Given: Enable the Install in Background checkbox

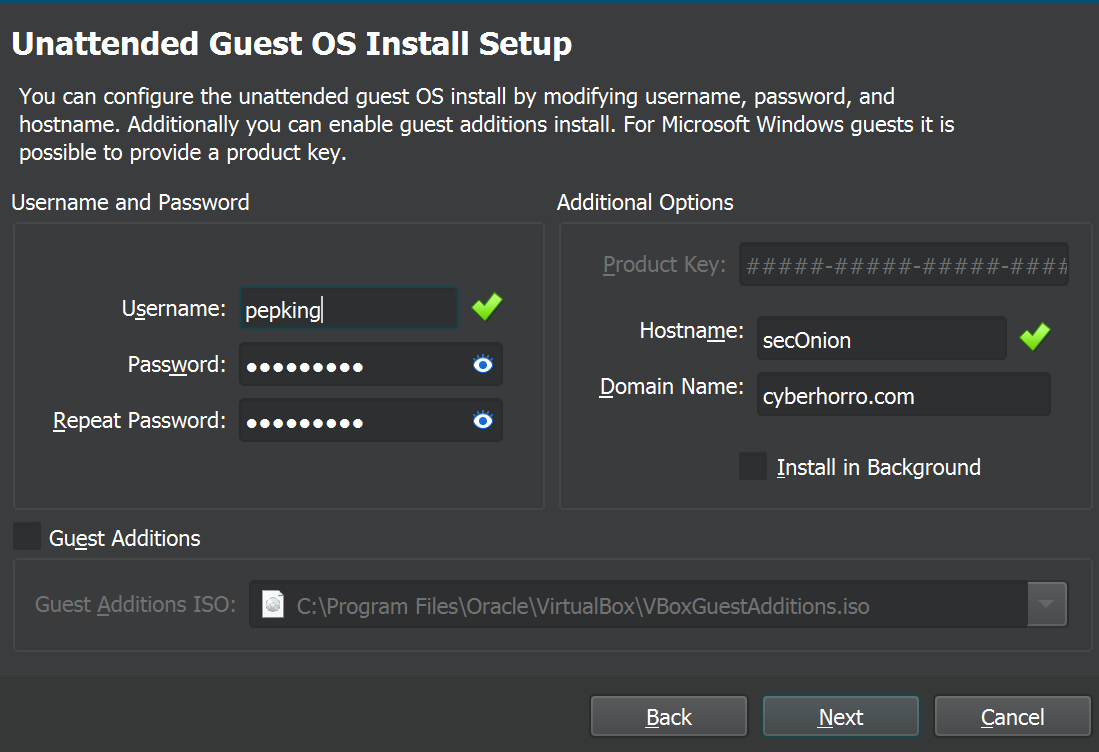Looking at the screenshot, I should tap(753, 467).
